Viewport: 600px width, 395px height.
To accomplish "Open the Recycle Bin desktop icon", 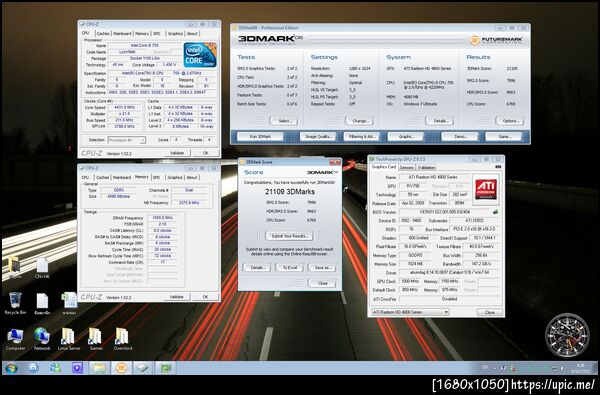I will point(15,303).
